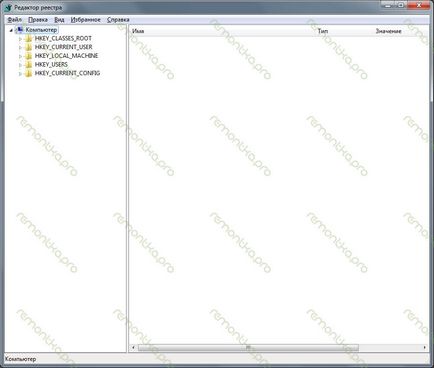Select the HKEY_USERS tree label
434x368 pixels.
pos(51,64)
